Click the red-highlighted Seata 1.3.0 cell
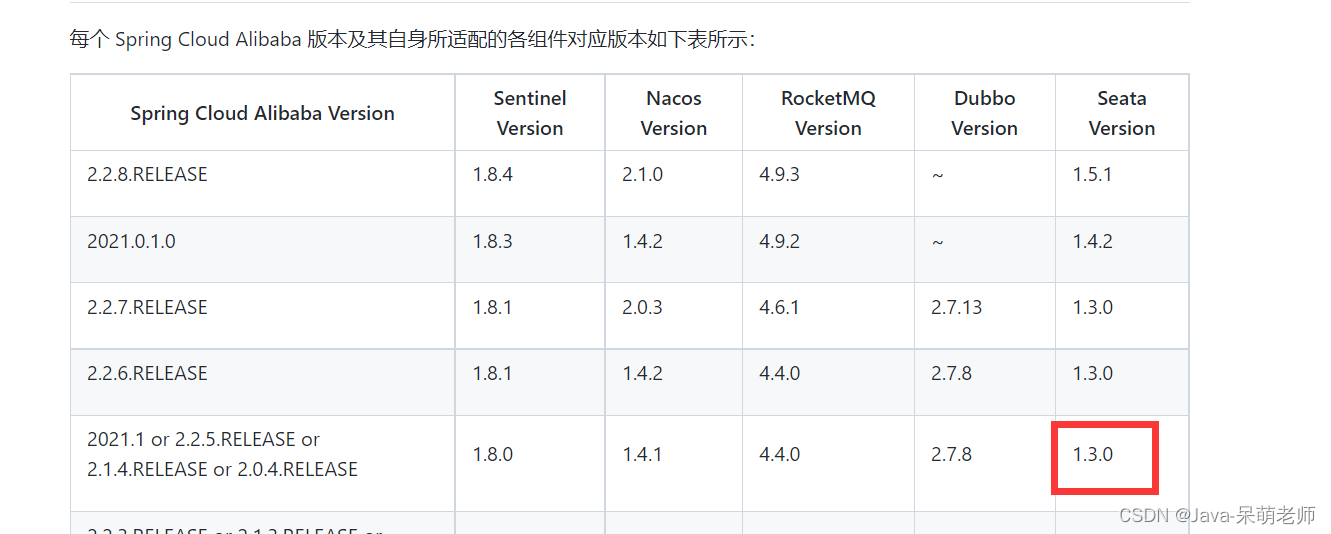Image resolution: width=1331 pixels, height=534 pixels. pyautogui.click(x=1104, y=458)
